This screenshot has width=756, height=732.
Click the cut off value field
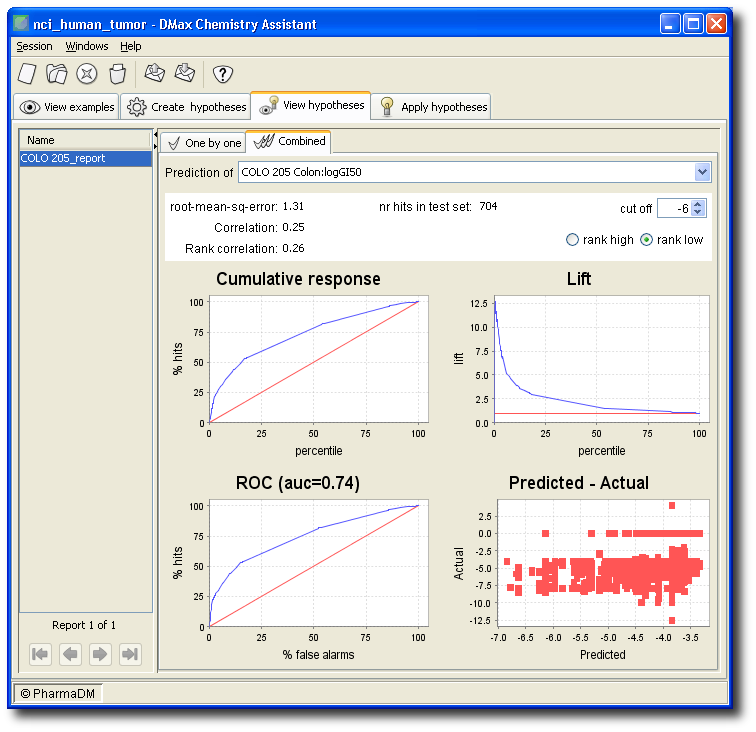point(674,208)
